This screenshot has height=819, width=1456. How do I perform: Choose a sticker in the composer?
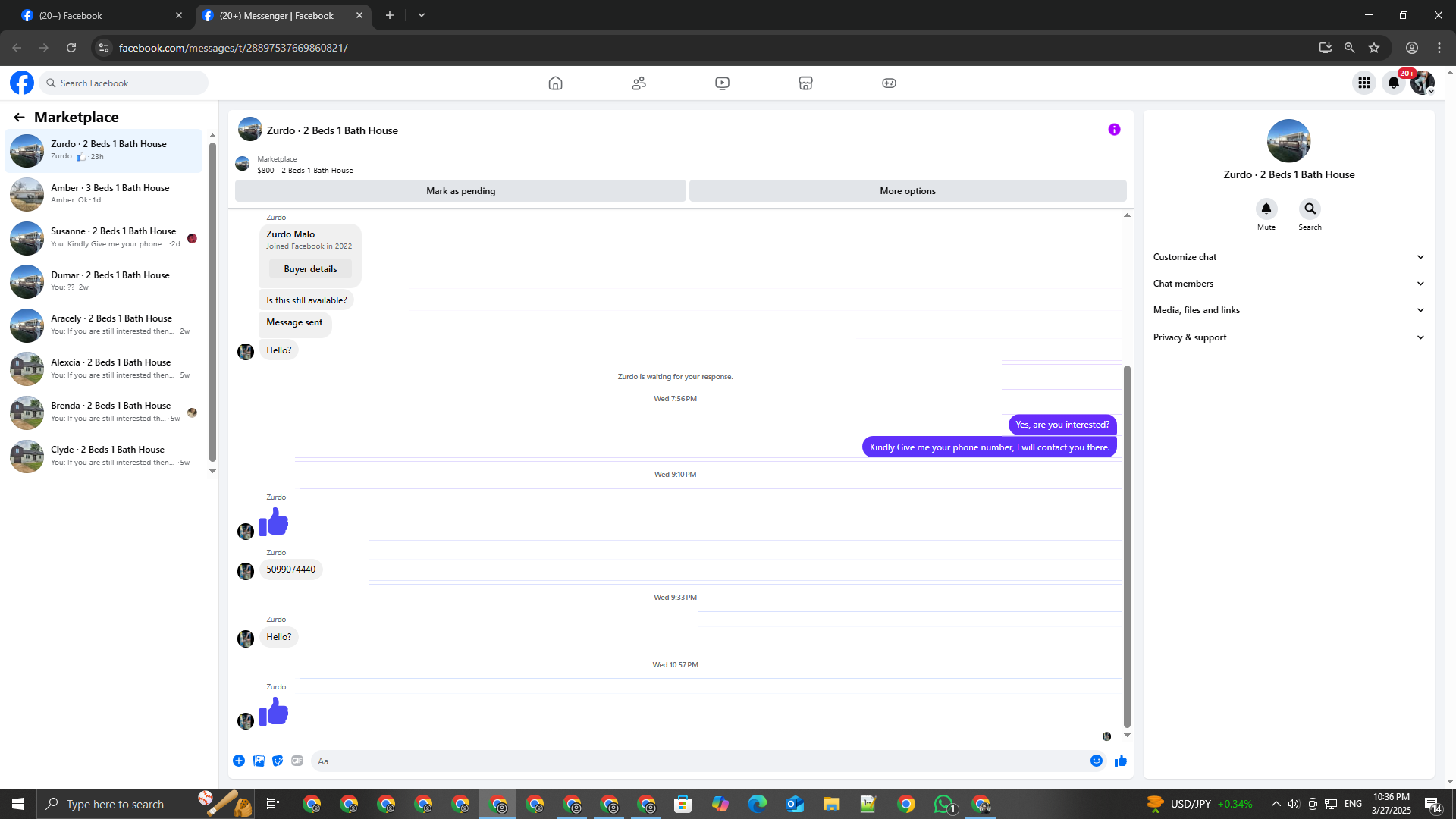click(278, 761)
